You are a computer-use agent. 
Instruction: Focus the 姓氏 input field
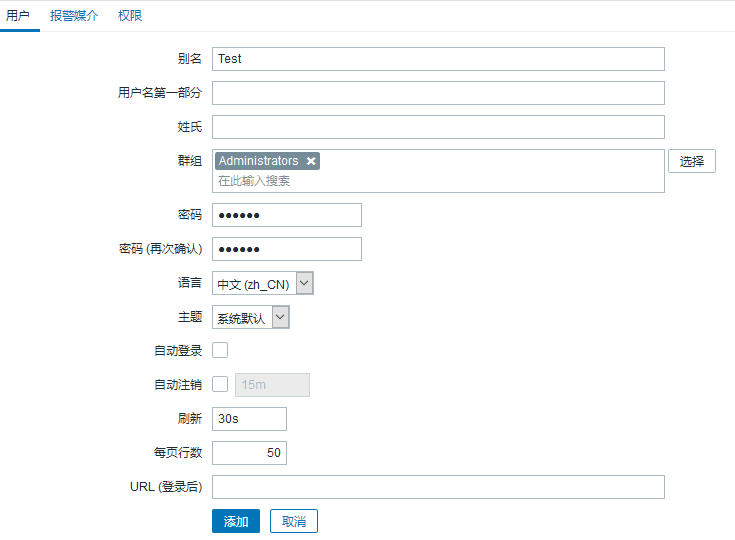(438, 127)
